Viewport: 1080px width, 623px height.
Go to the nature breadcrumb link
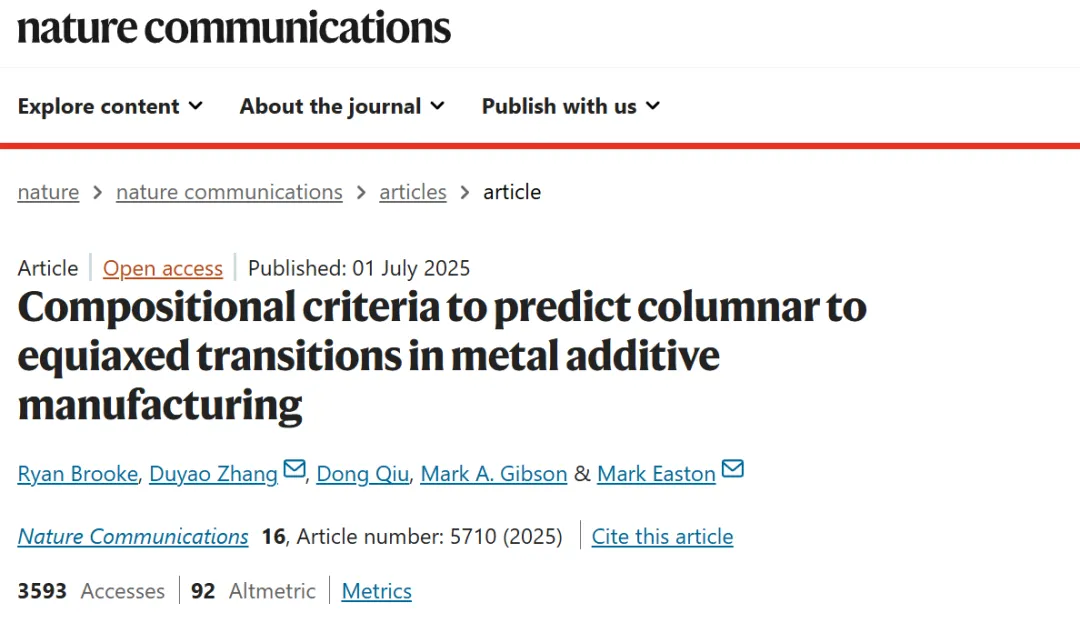point(48,192)
